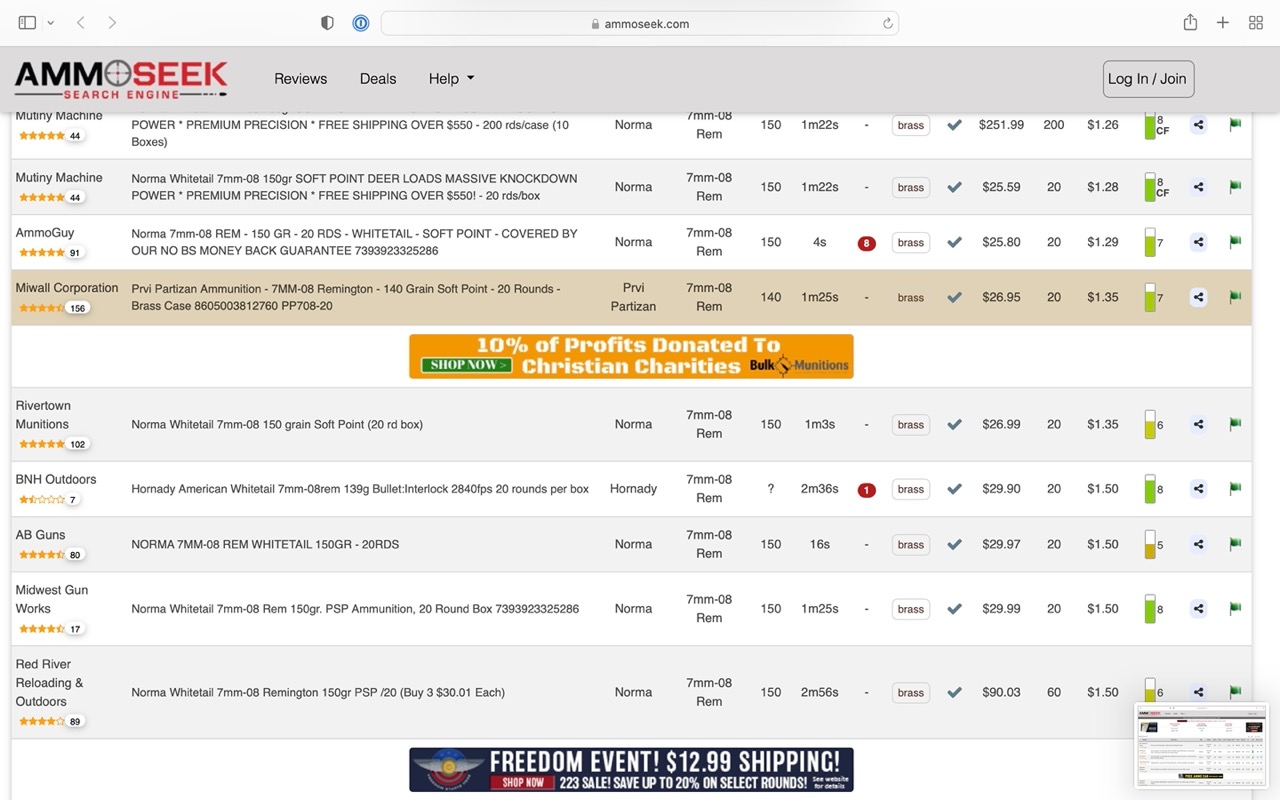This screenshot has width=1280, height=800.
Task: Flag the BNH Outdoors listing
Action: 1235,488
